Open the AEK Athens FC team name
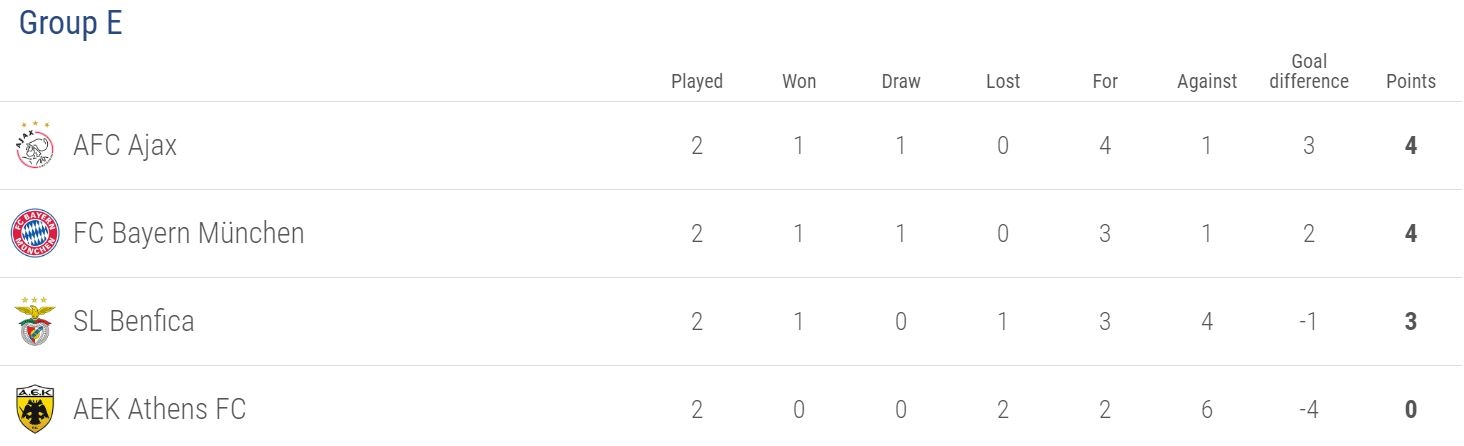 coord(160,409)
